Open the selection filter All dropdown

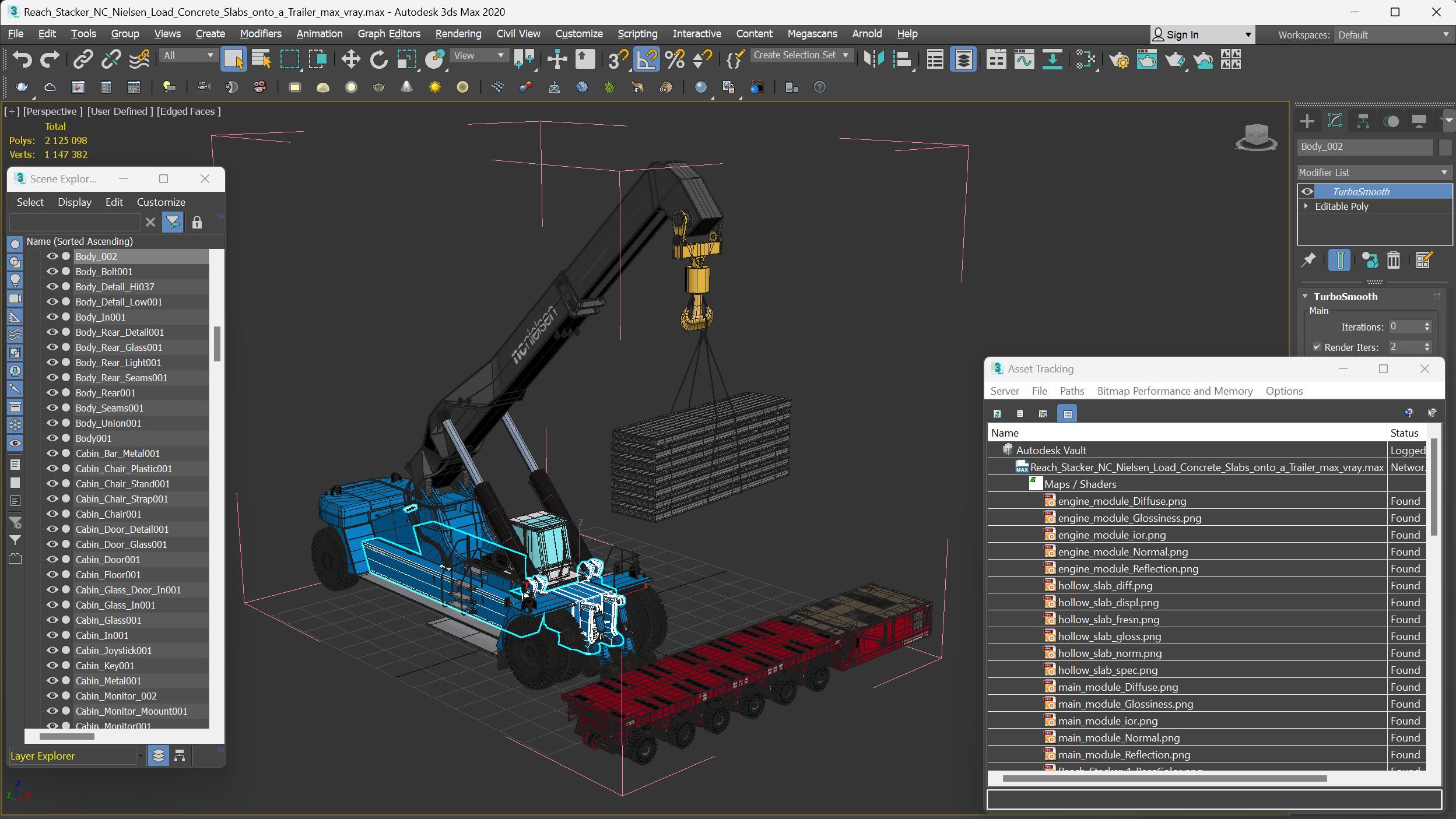pyautogui.click(x=188, y=55)
